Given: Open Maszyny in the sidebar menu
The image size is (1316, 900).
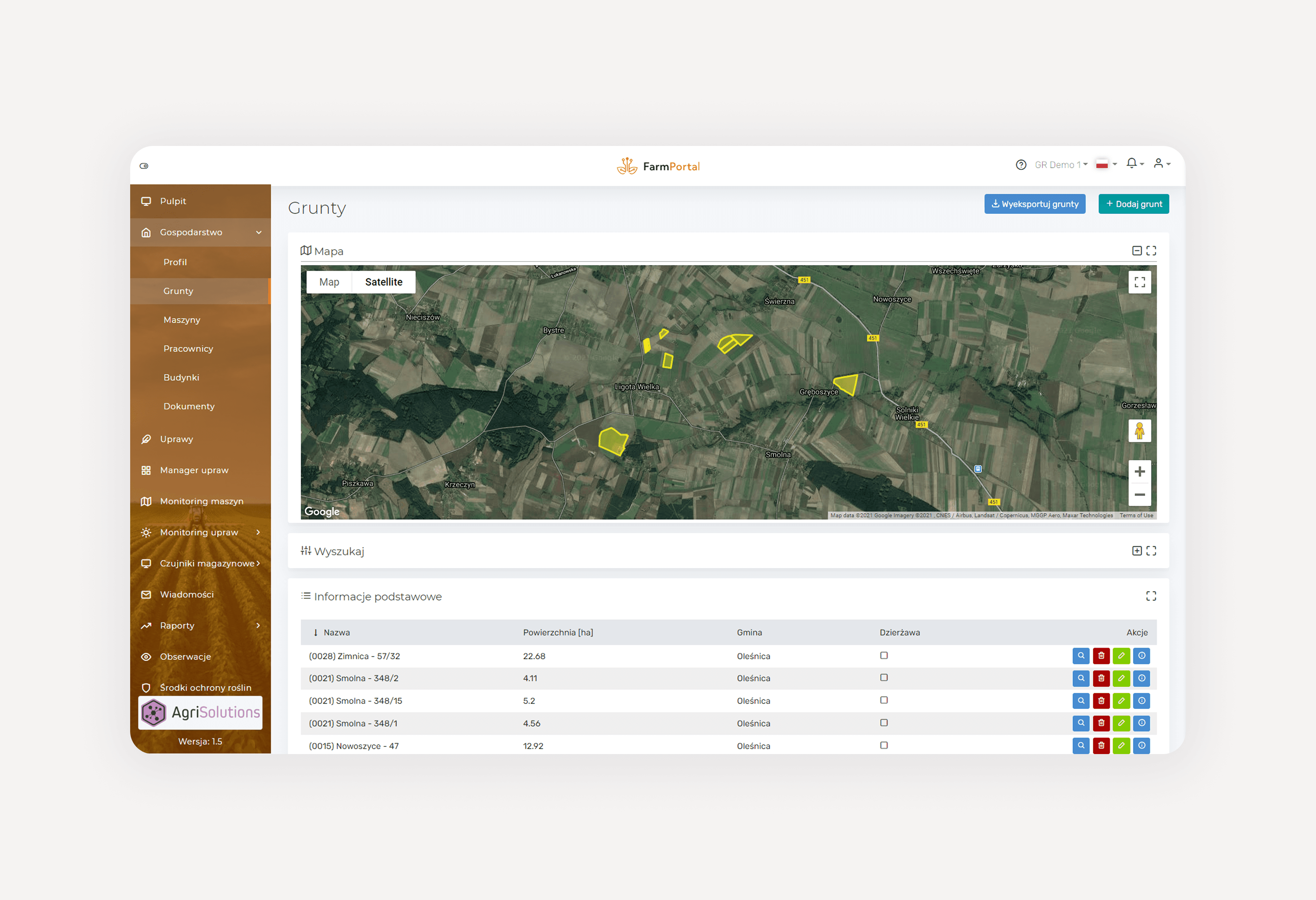Looking at the screenshot, I should click(x=182, y=319).
